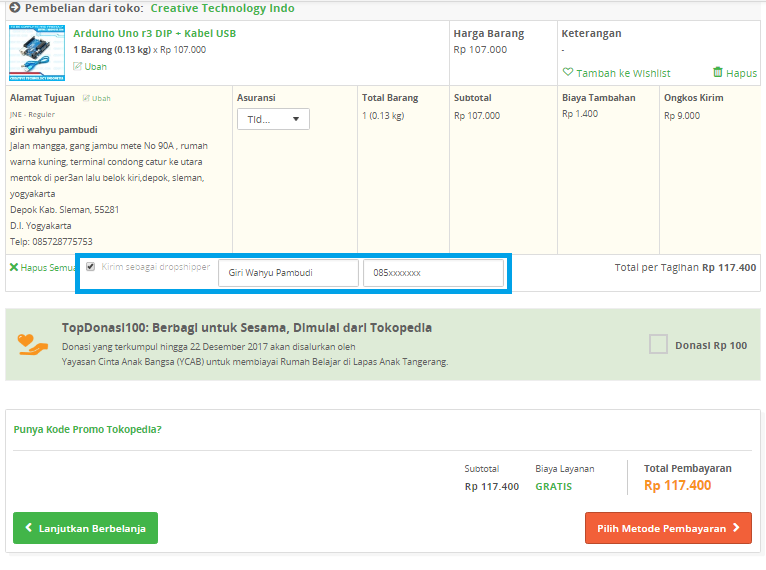Click the Total per Tagihan Rp 117.400 text
Image resolution: width=766 pixels, height=570 pixels.
click(685, 268)
